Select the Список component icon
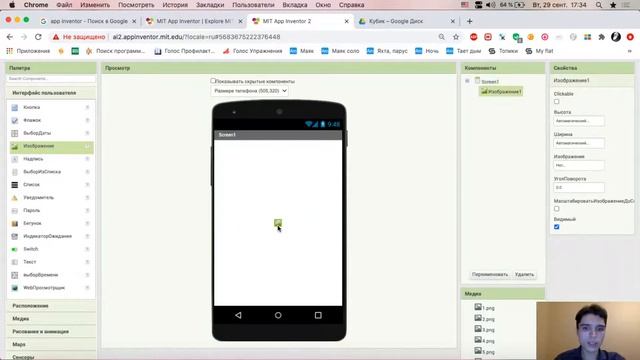 coord(15,185)
